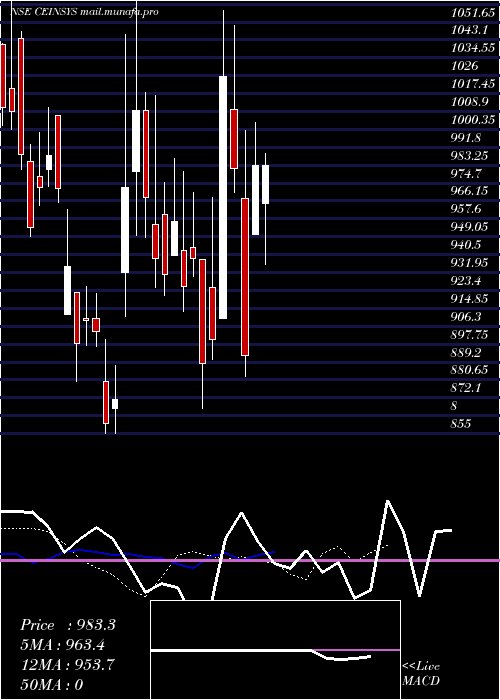Select the 940.5 price value
The image size is (500, 700).
pos(466,245)
